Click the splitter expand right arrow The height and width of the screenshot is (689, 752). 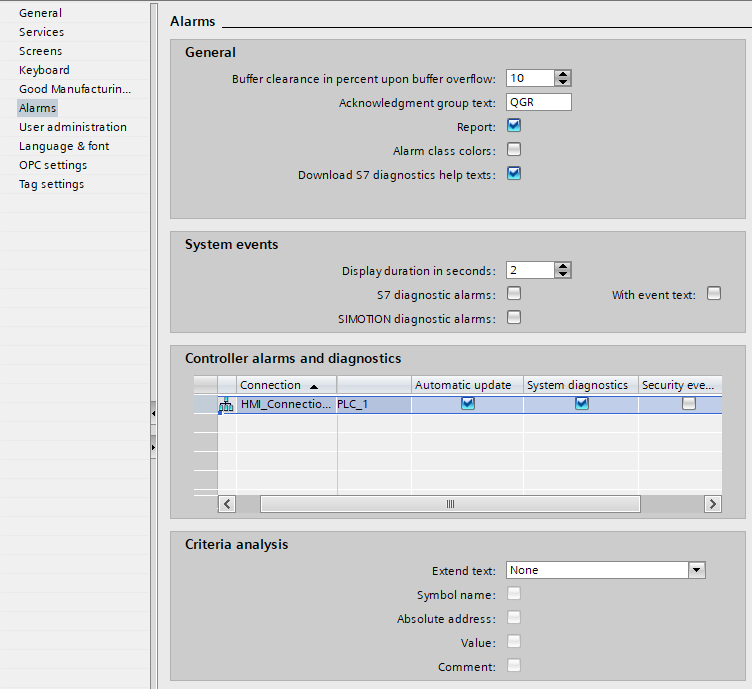pyautogui.click(x=153, y=447)
